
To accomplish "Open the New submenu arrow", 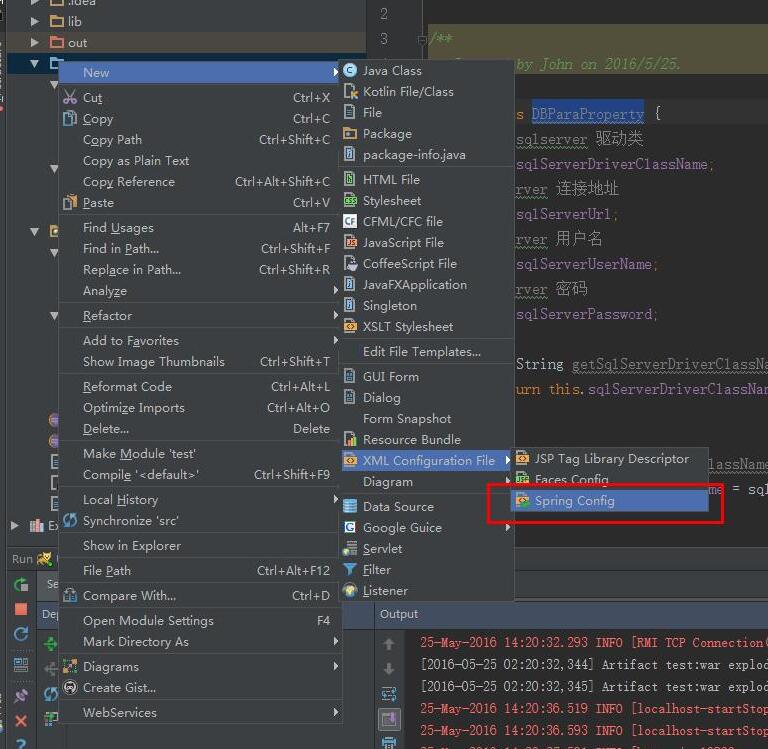I will tap(335, 72).
